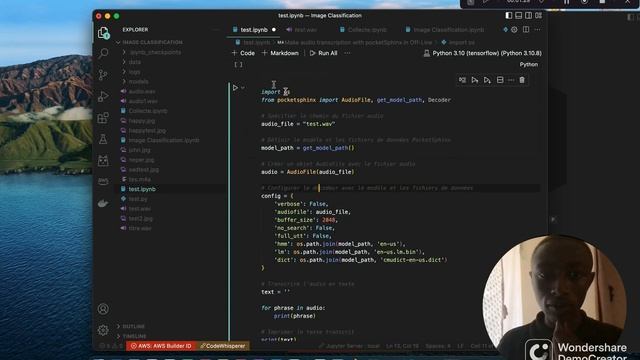This screenshot has width=640, height=360.
Task: Open the Source Control view
Action: tap(103, 74)
